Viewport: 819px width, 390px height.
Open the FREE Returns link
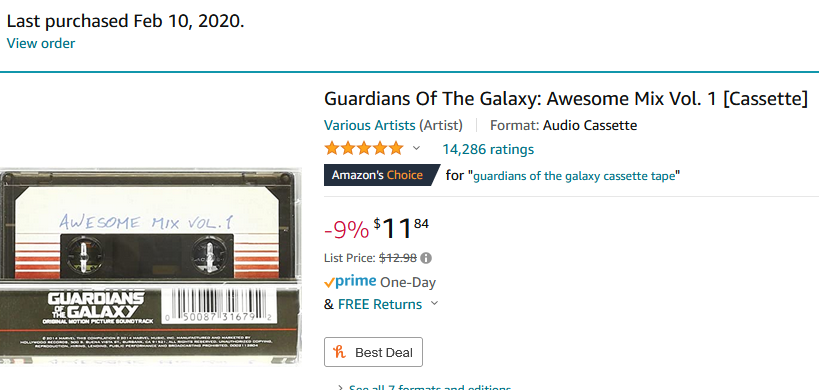pos(380,304)
